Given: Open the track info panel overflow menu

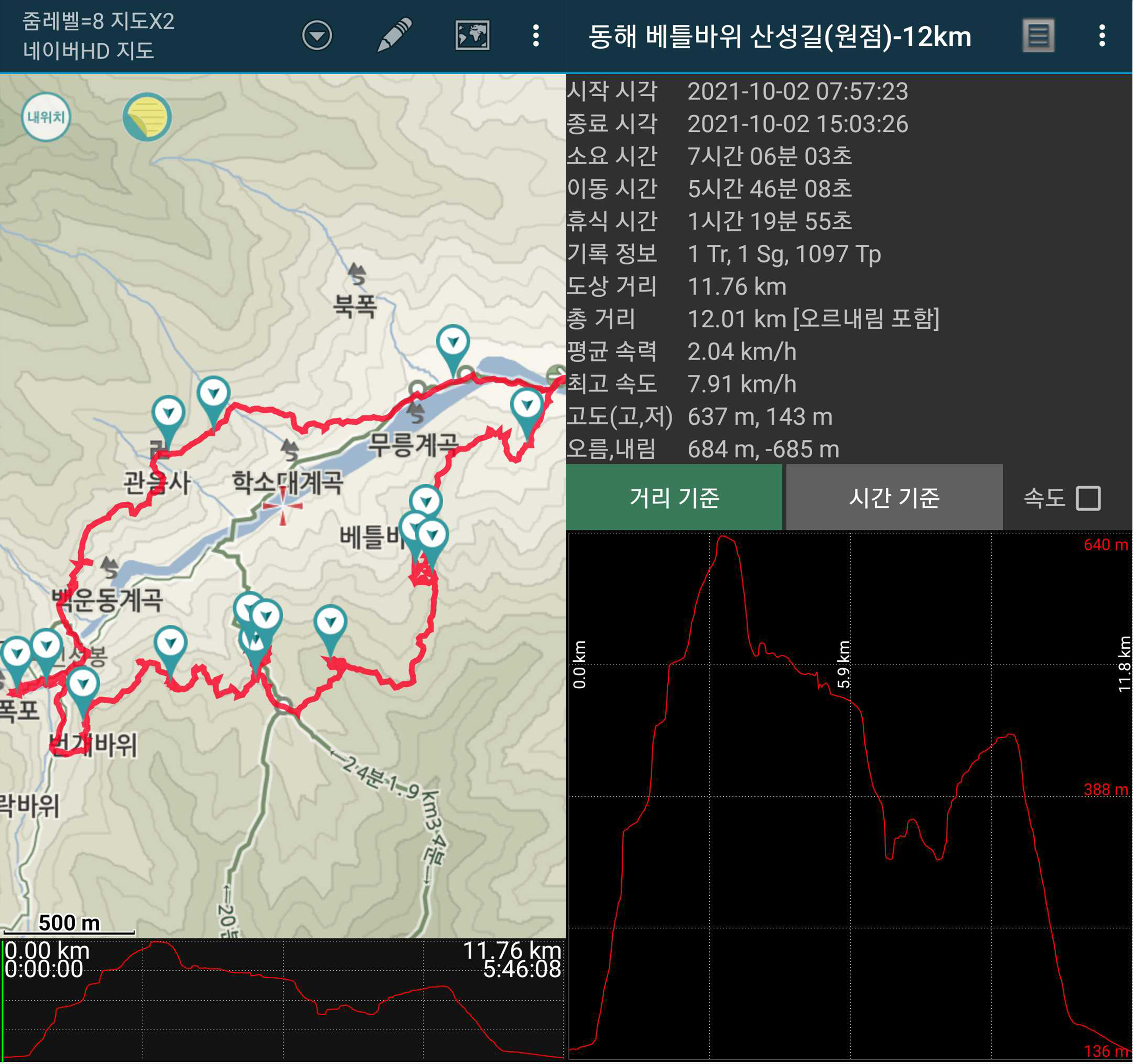Looking at the screenshot, I should pyautogui.click(x=1102, y=36).
